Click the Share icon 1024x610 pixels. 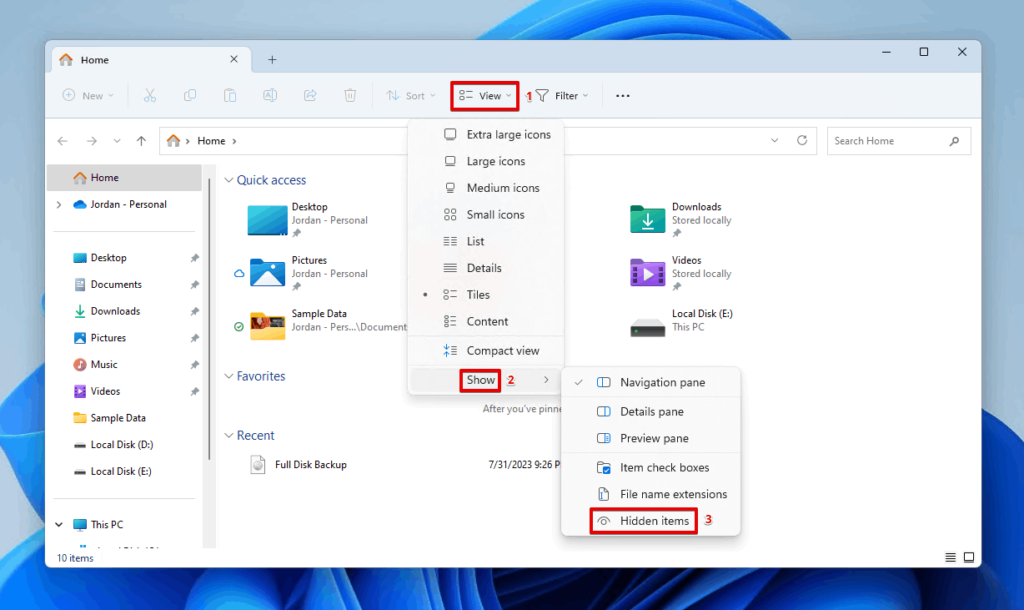310,95
